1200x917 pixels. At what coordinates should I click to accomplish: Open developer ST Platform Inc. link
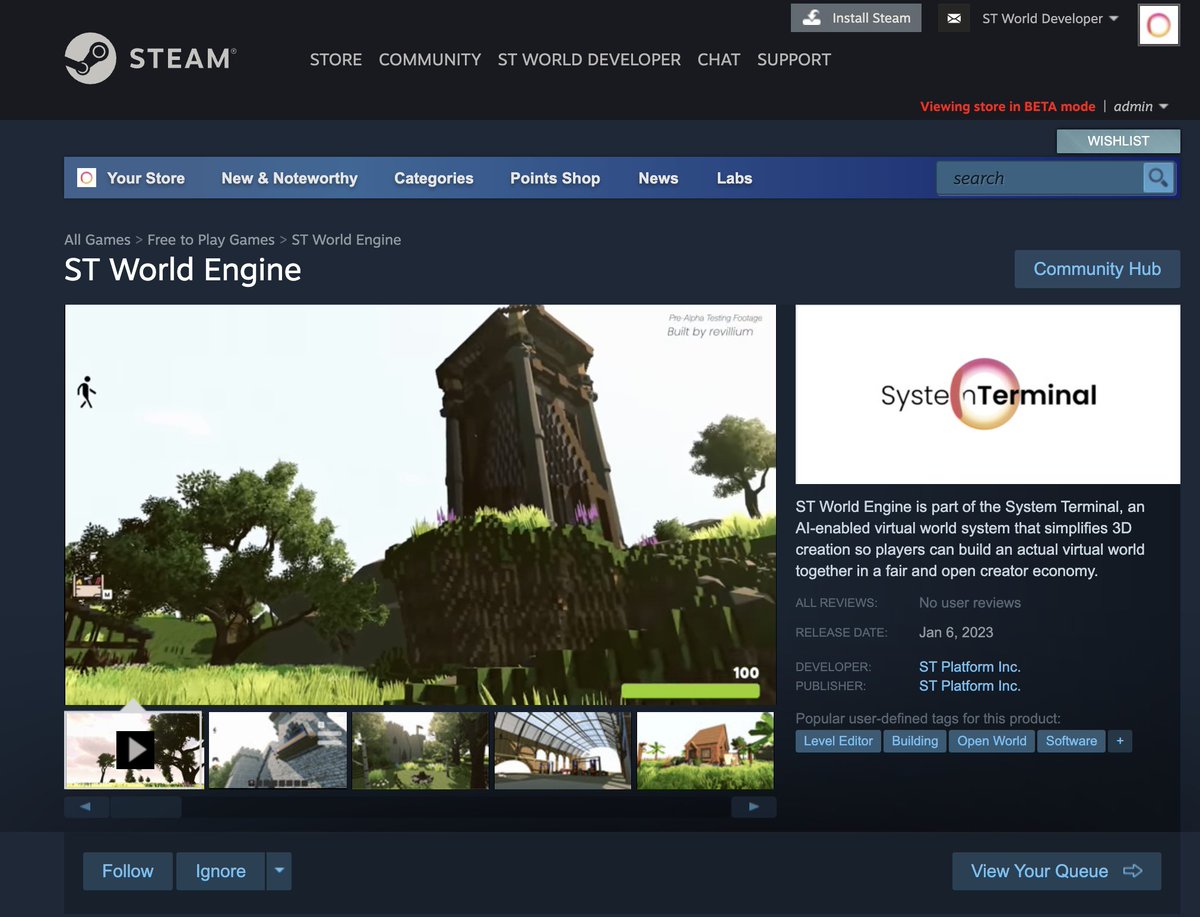click(x=970, y=667)
